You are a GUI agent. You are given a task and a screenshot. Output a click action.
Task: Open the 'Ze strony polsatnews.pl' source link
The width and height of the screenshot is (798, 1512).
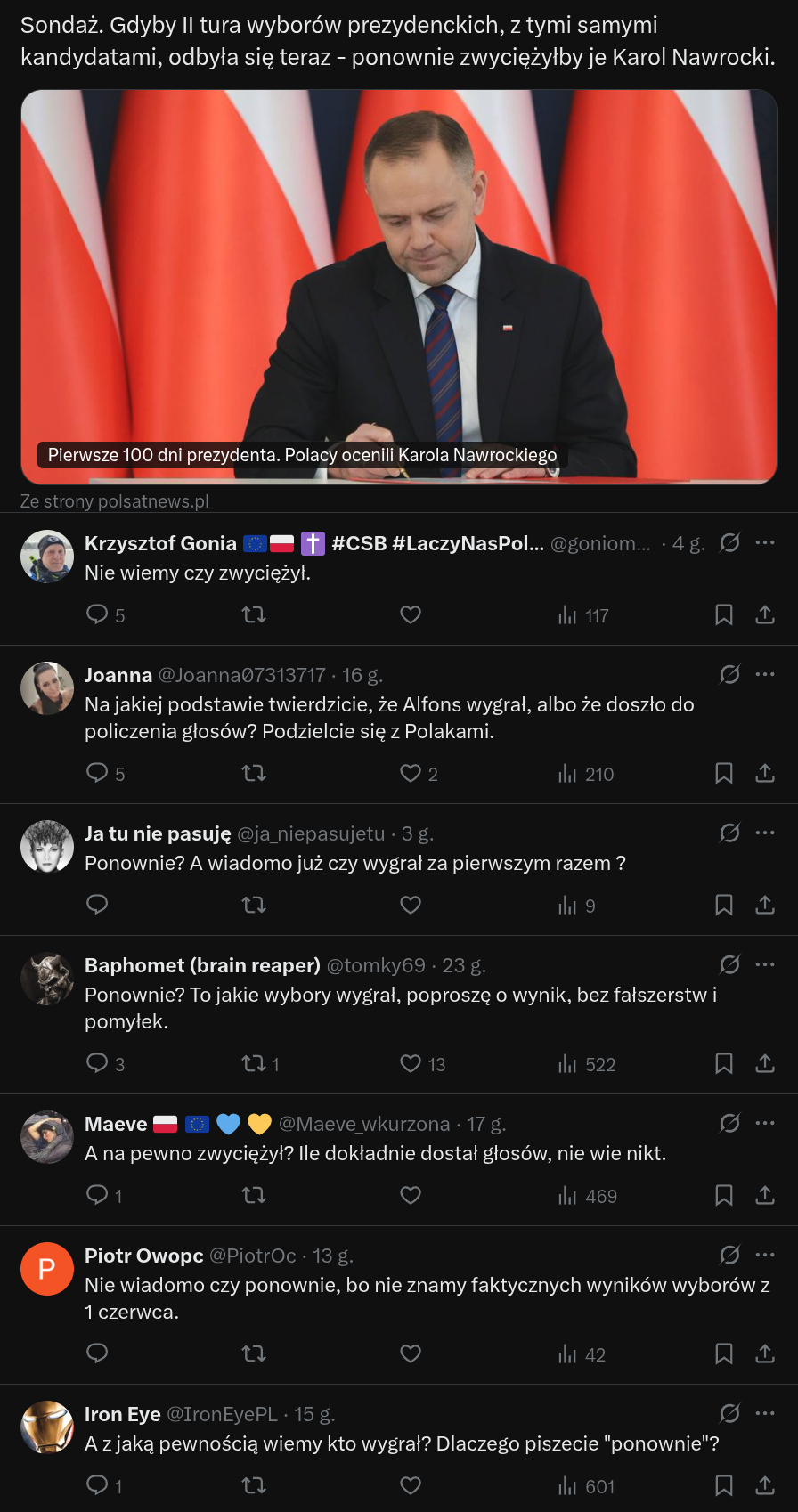pos(115,501)
